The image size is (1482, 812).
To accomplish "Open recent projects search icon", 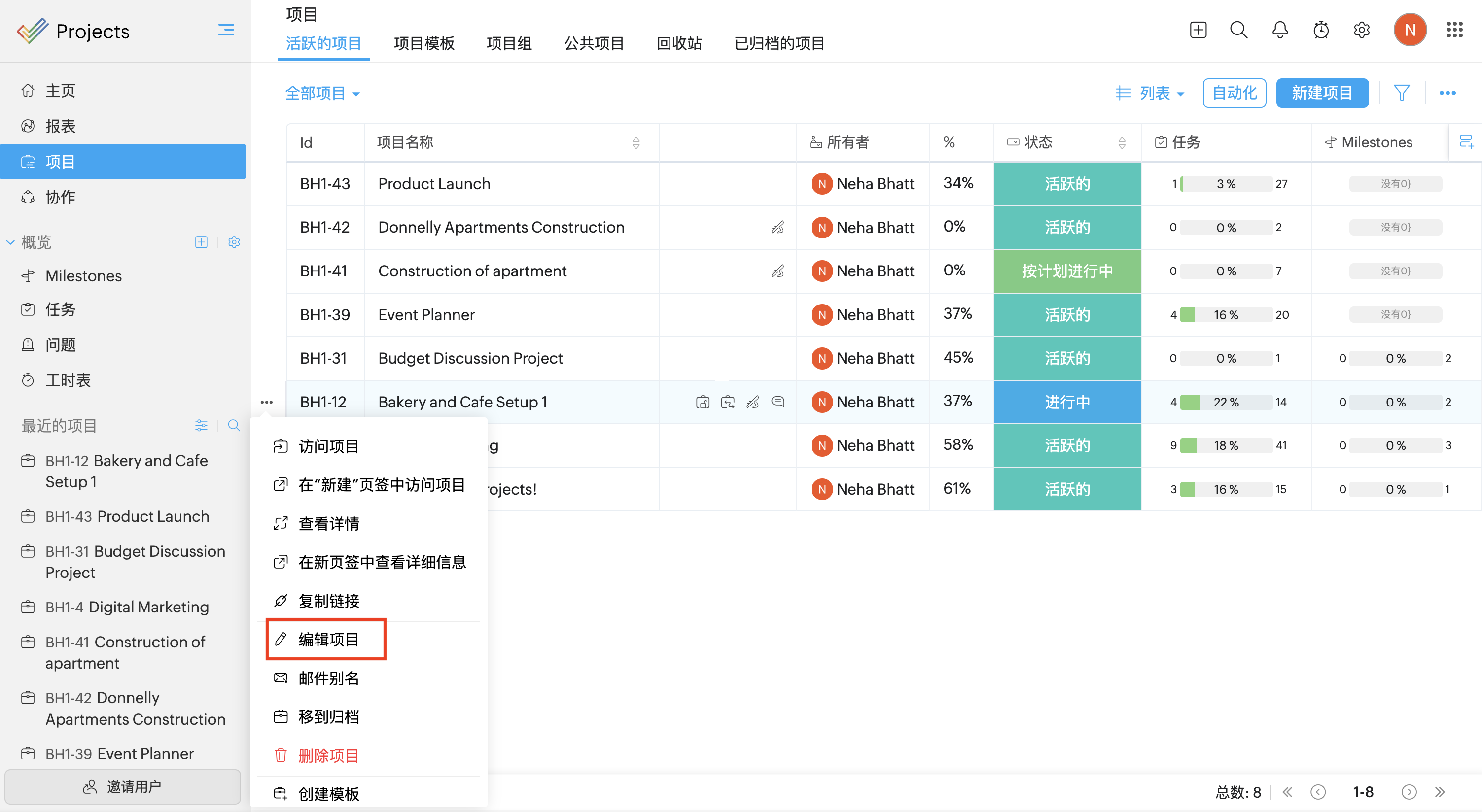I will 234,426.
